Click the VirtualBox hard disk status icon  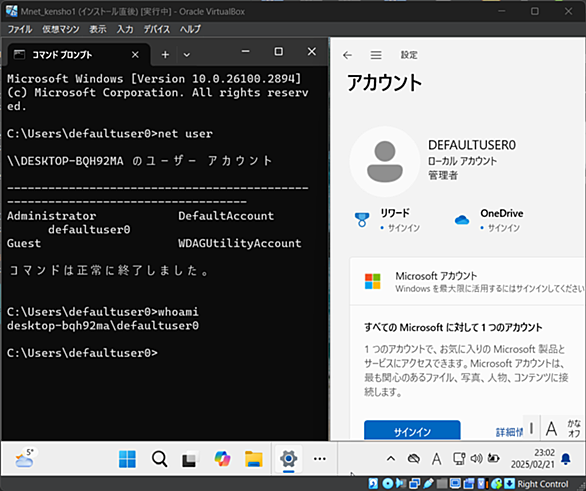(x=373, y=484)
